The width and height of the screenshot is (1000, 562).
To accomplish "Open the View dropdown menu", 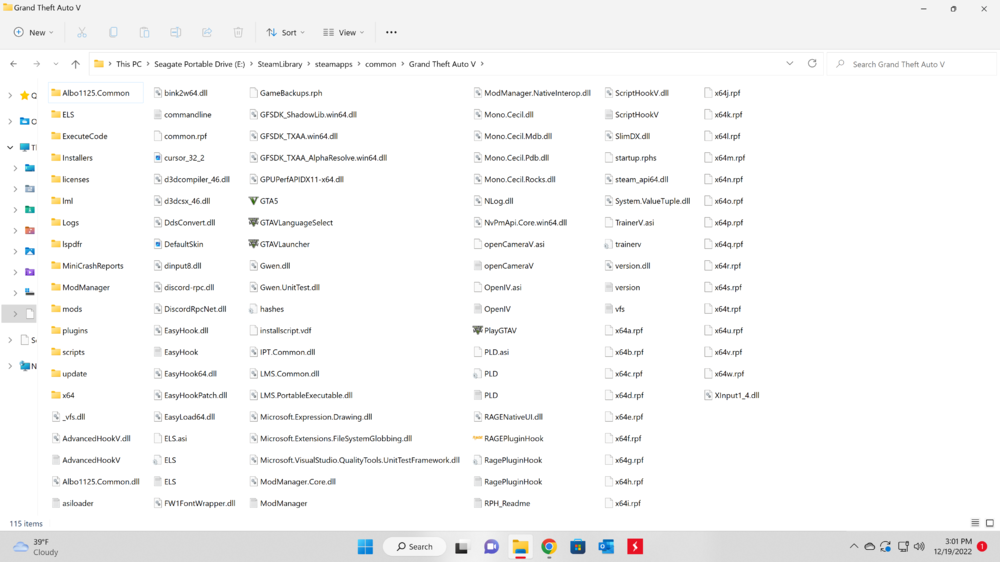I will pyautogui.click(x=344, y=33).
